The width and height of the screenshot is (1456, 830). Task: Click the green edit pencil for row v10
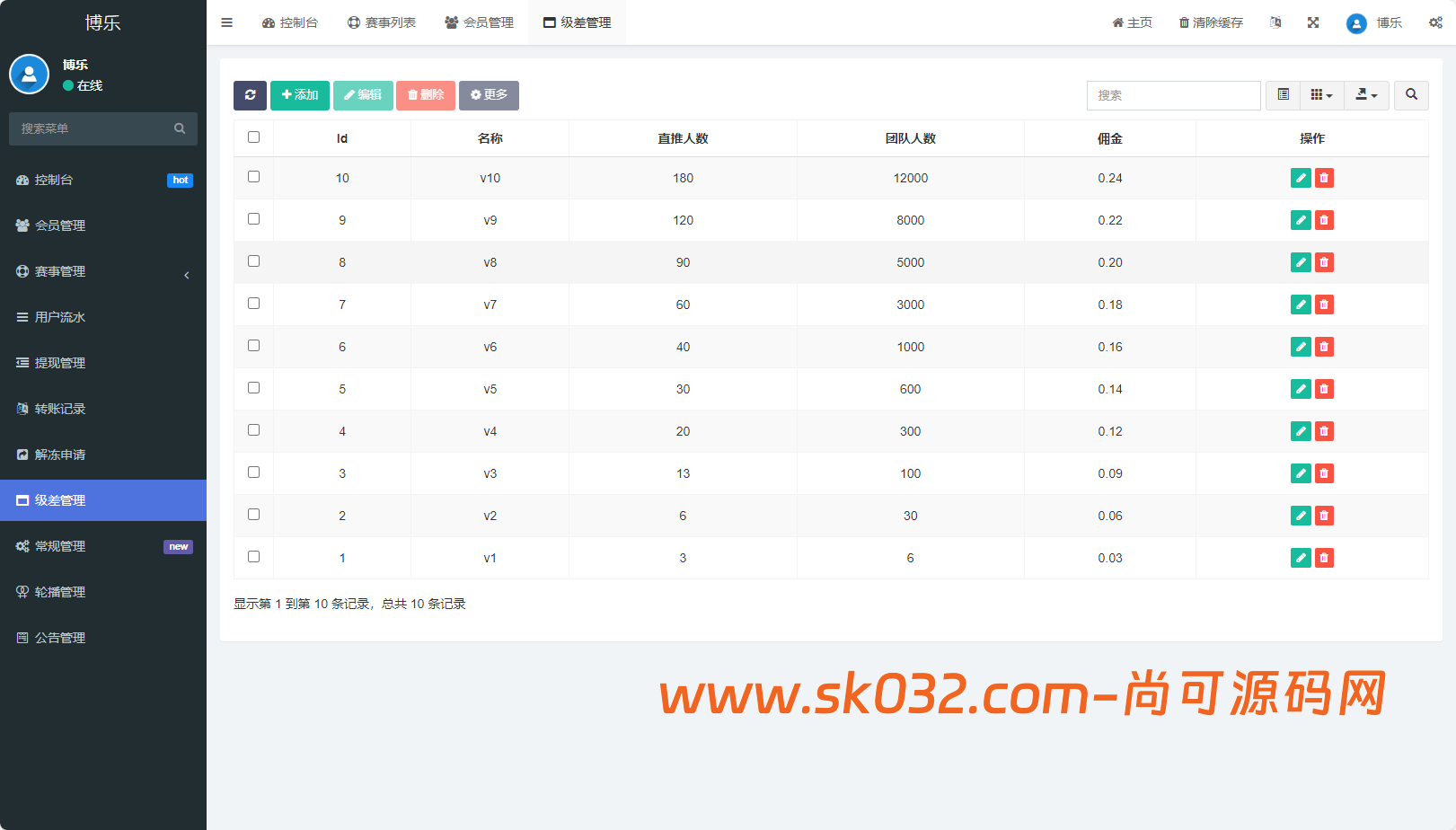pyautogui.click(x=1300, y=178)
